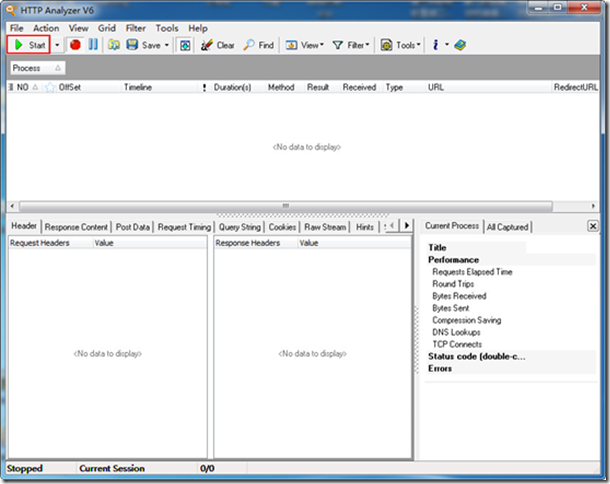Open the View dropdown in toolbar
Screen dimensions: 610x484
[304, 45]
